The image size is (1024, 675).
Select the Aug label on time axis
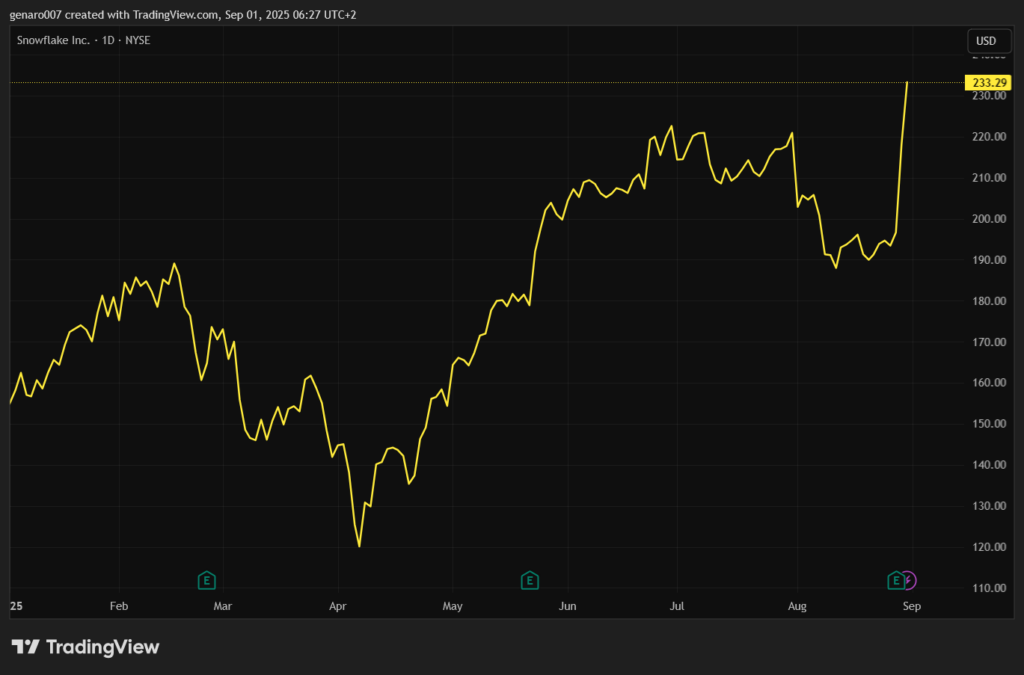797,606
